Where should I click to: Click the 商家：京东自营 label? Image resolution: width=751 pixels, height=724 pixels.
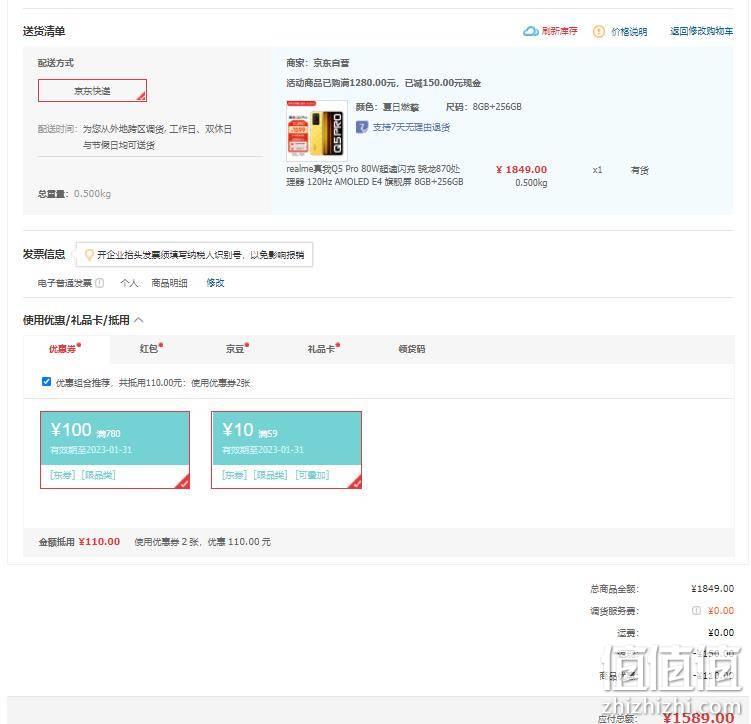click(318, 63)
